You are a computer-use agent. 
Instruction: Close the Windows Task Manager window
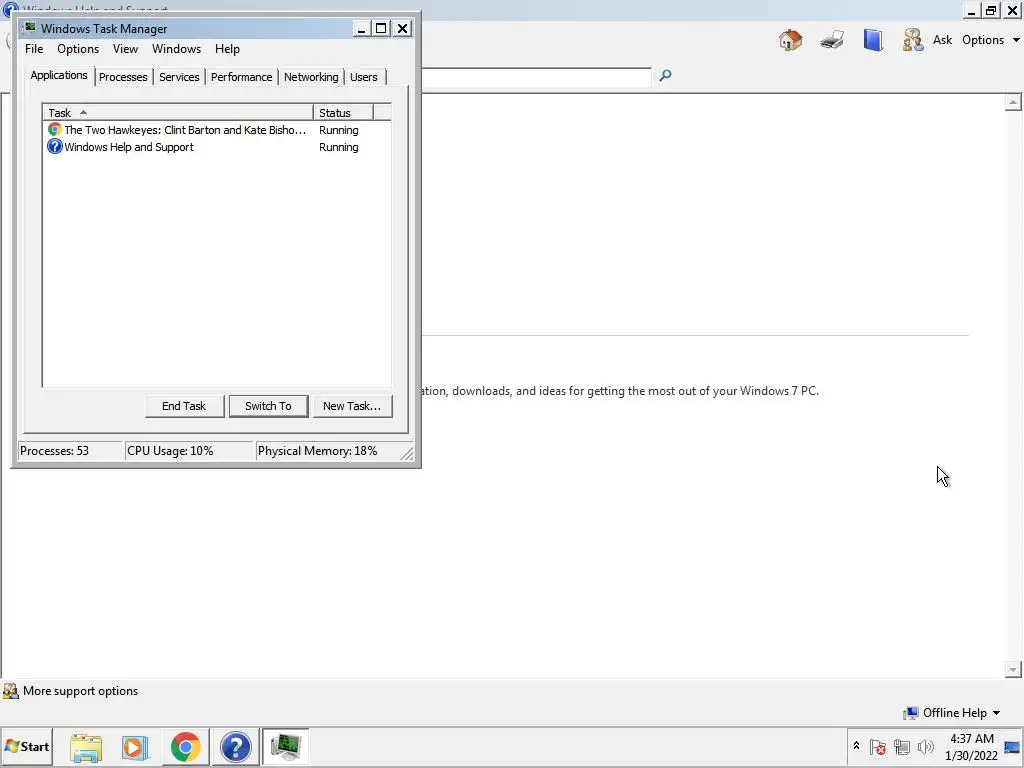point(402,29)
